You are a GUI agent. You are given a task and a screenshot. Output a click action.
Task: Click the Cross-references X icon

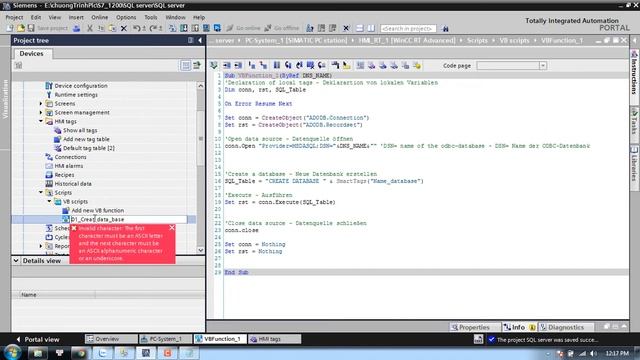pyautogui.click(x=346, y=28)
